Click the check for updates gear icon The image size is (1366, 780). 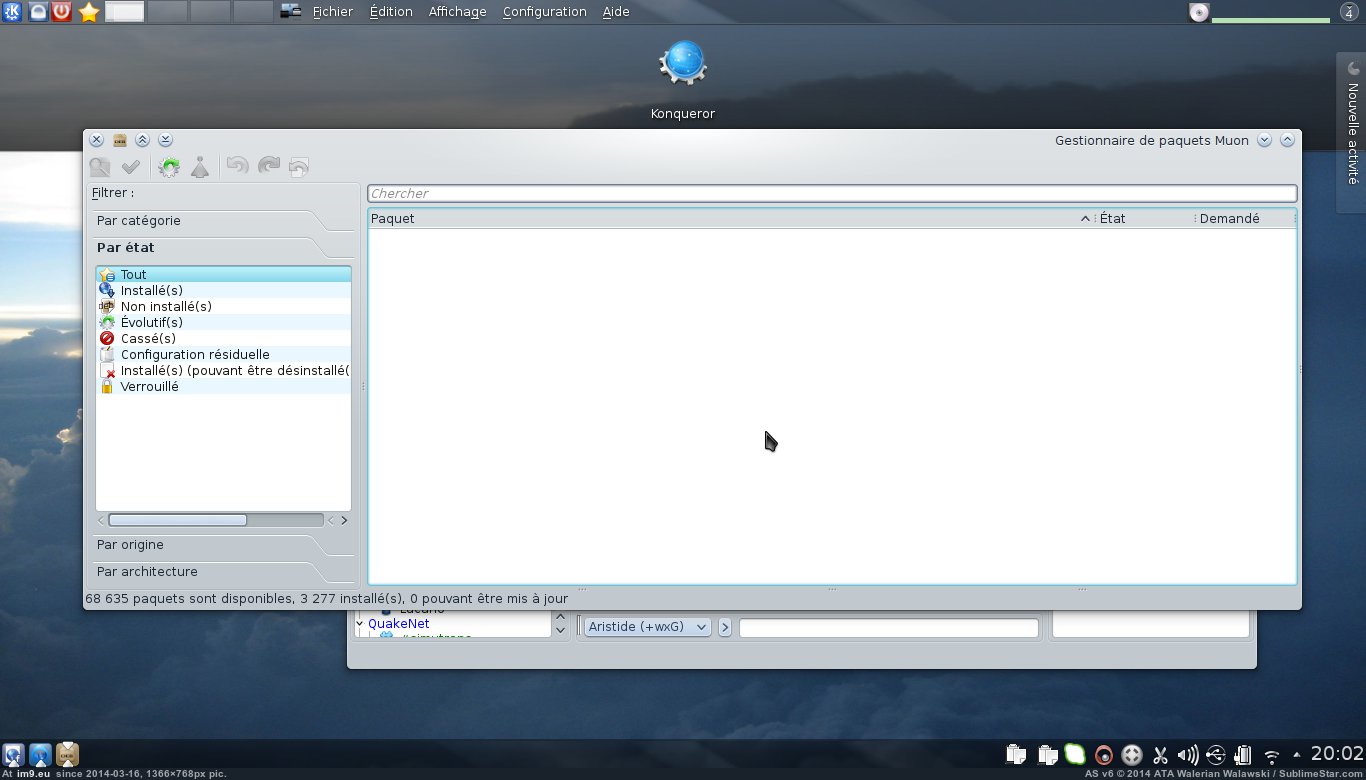tap(169, 167)
